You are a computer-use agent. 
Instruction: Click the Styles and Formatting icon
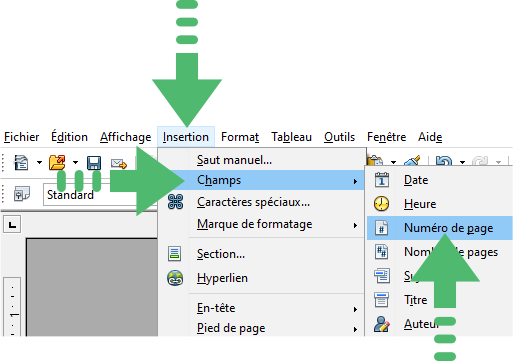(x=22, y=194)
